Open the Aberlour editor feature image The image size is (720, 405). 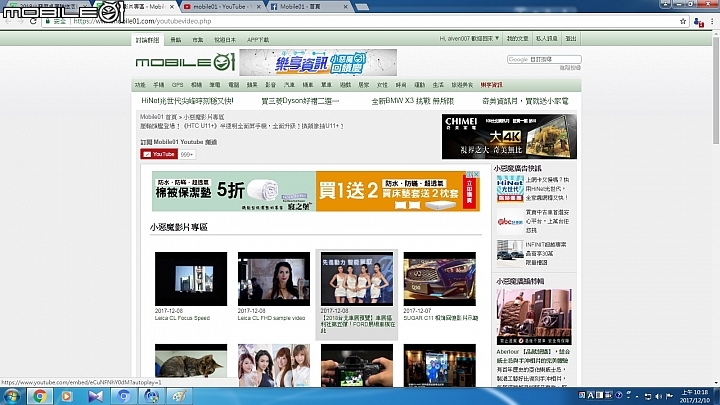[534, 317]
